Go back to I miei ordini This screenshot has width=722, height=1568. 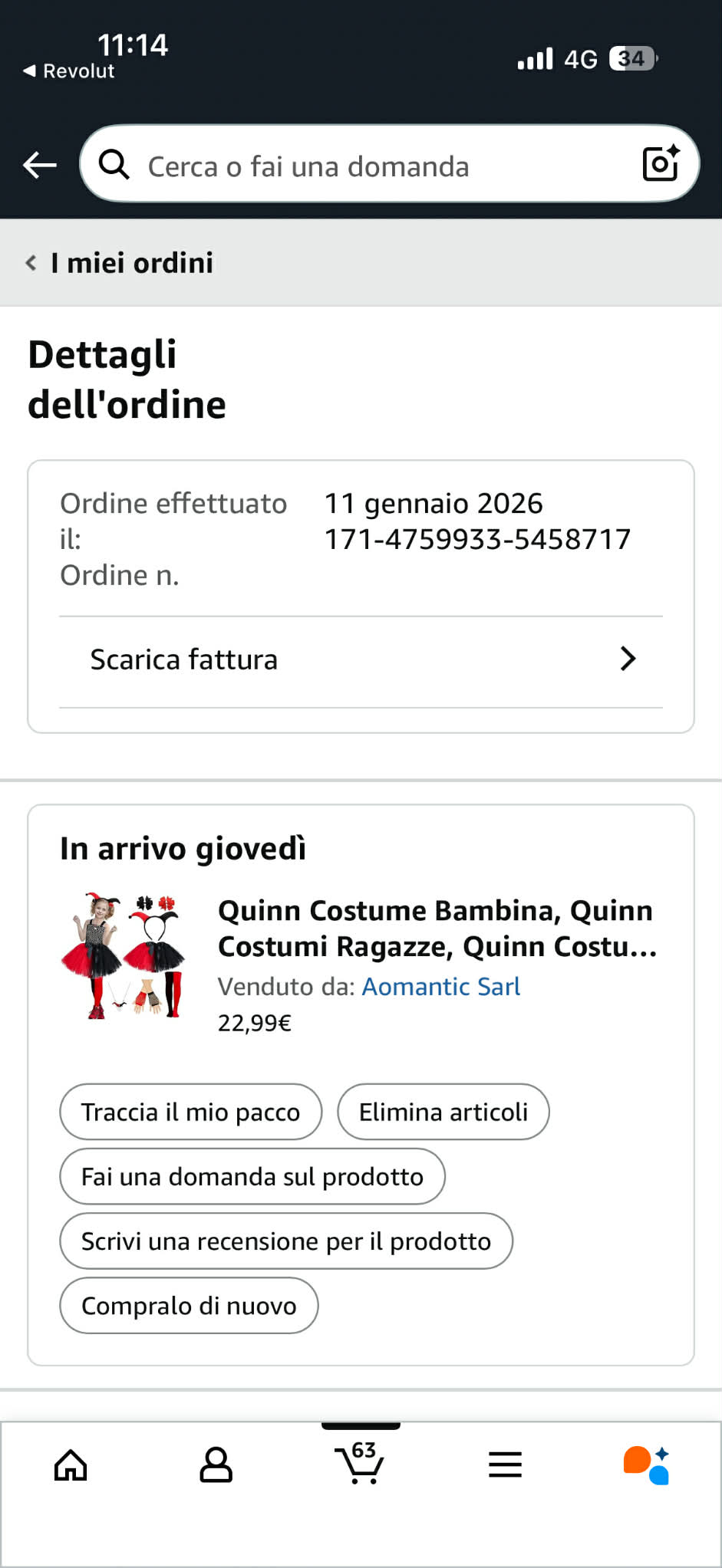(132, 263)
